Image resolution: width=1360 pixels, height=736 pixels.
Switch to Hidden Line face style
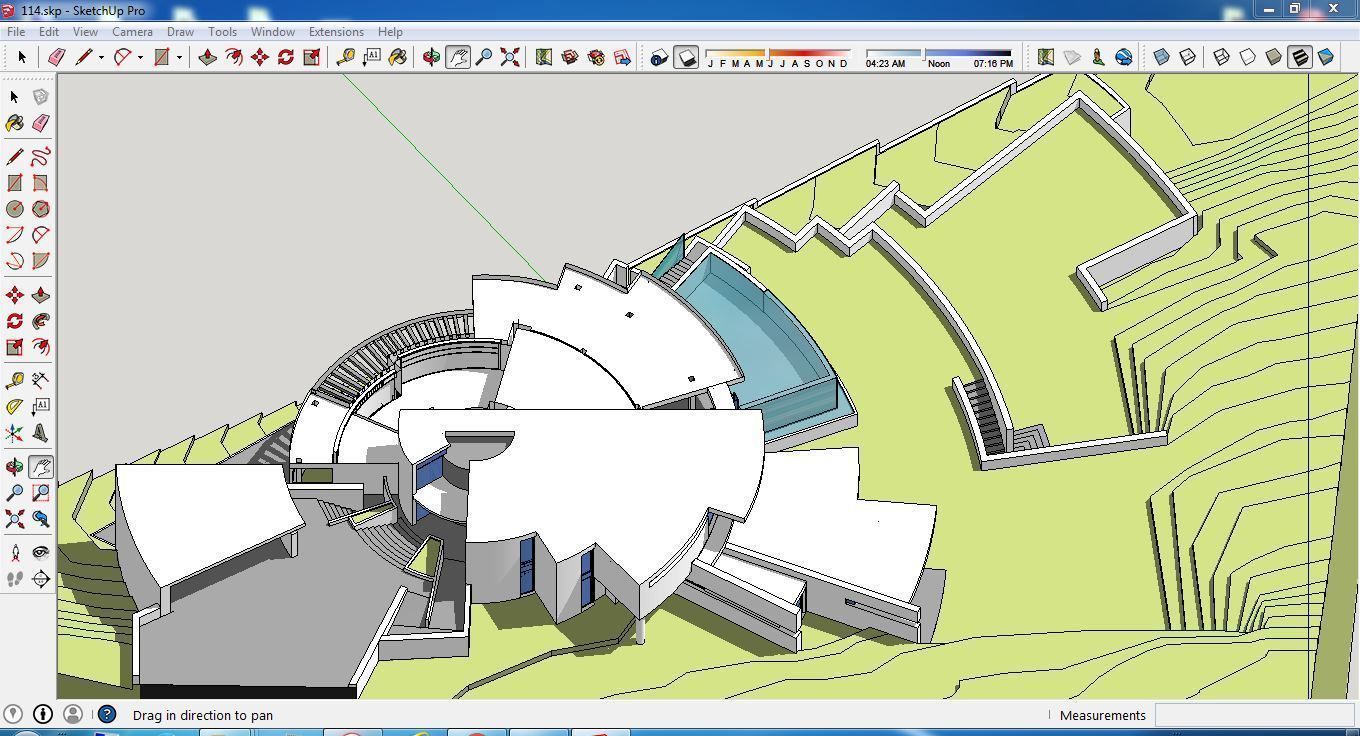(x=1247, y=57)
